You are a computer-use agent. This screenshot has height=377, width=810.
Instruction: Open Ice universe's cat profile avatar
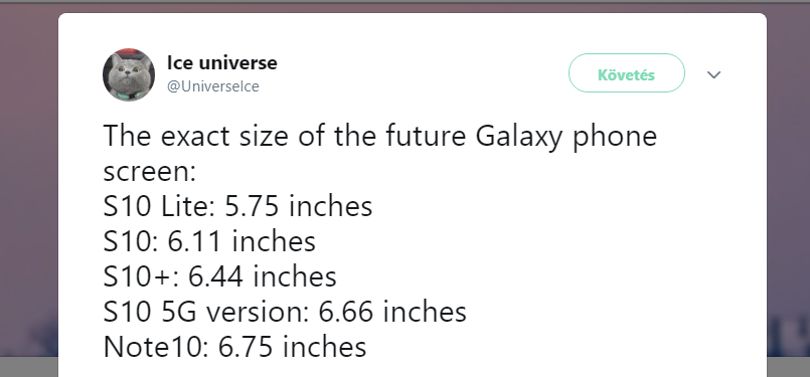coord(129,74)
